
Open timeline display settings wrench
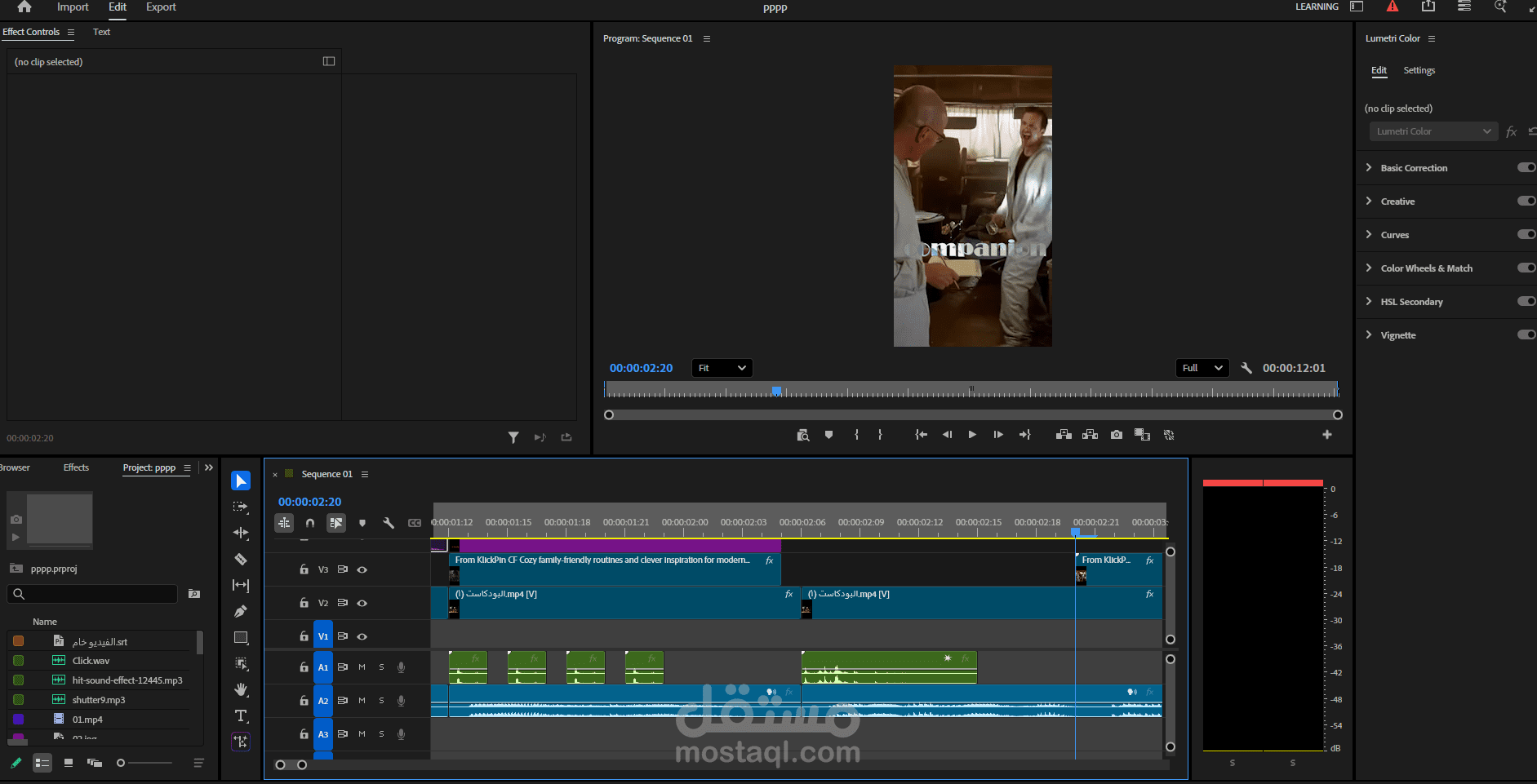tap(389, 523)
